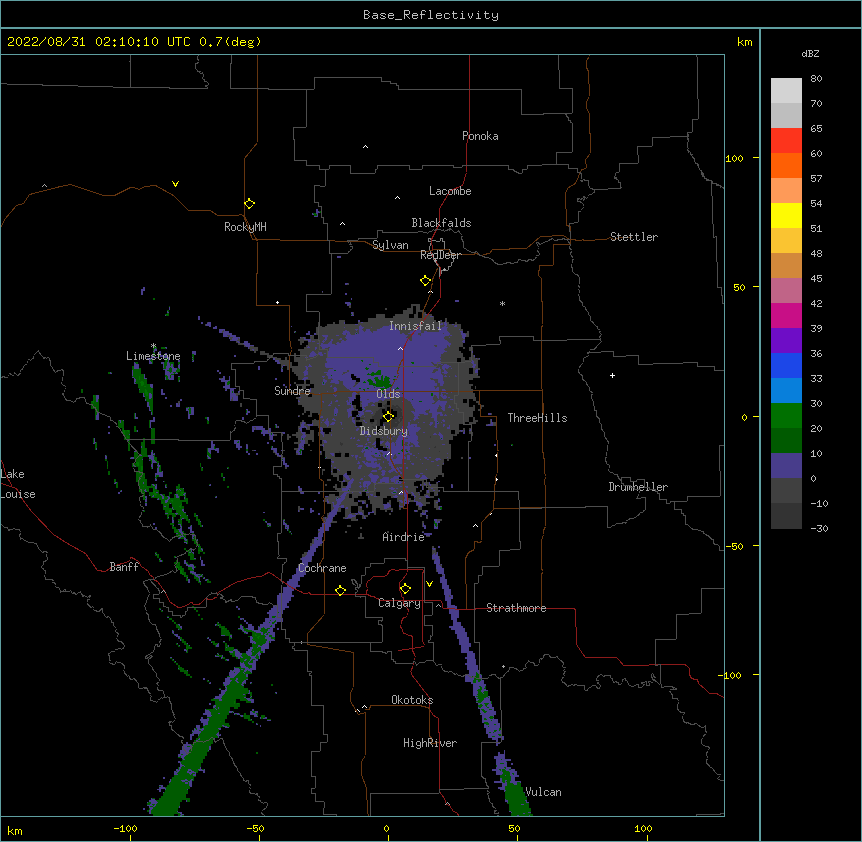Click the yellow marker below Cochrane

click(x=340, y=590)
